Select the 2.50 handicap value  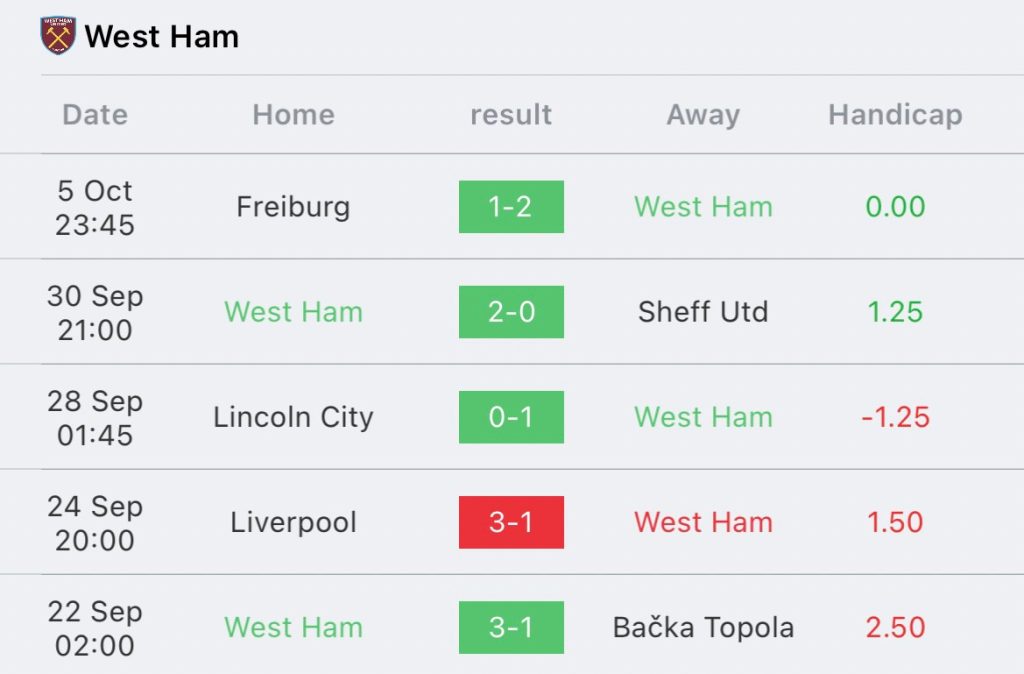point(895,628)
